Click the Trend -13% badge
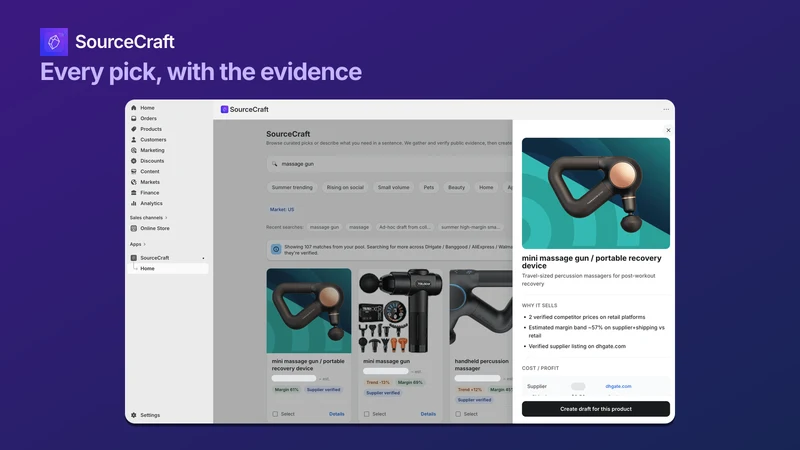Image resolution: width=800 pixels, height=450 pixels. click(x=378, y=382)
